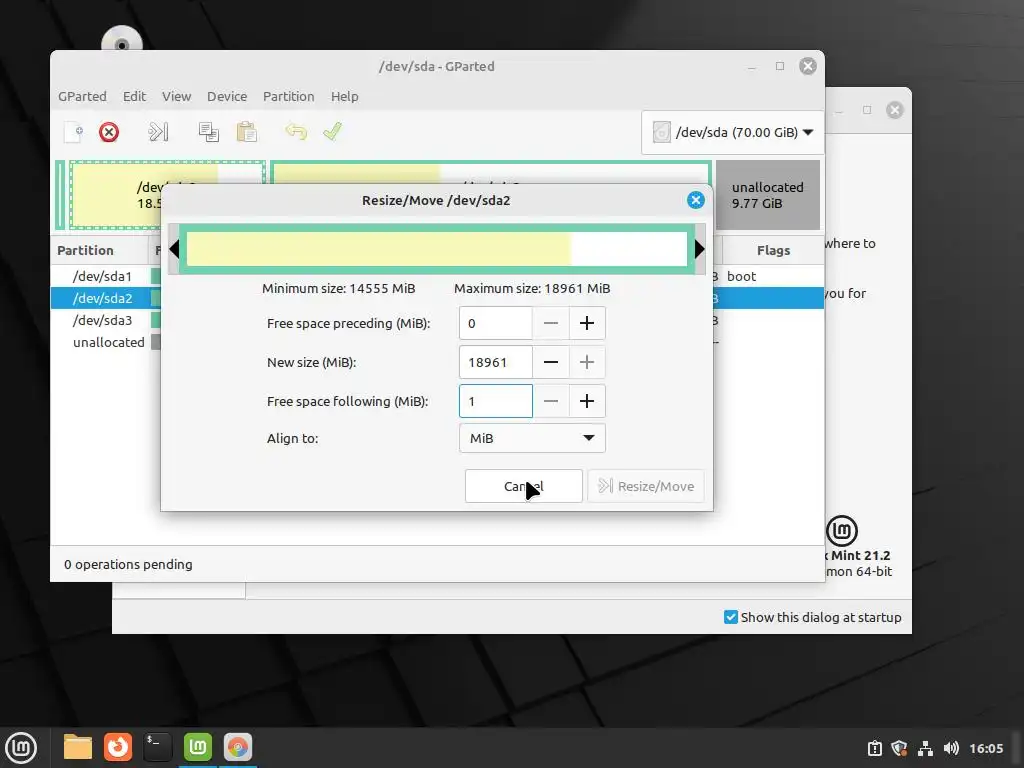The height and width of the screenshot is (768, 1024).
Task: Click the partition size bar in dialog
Action: (x=436, y=249)
